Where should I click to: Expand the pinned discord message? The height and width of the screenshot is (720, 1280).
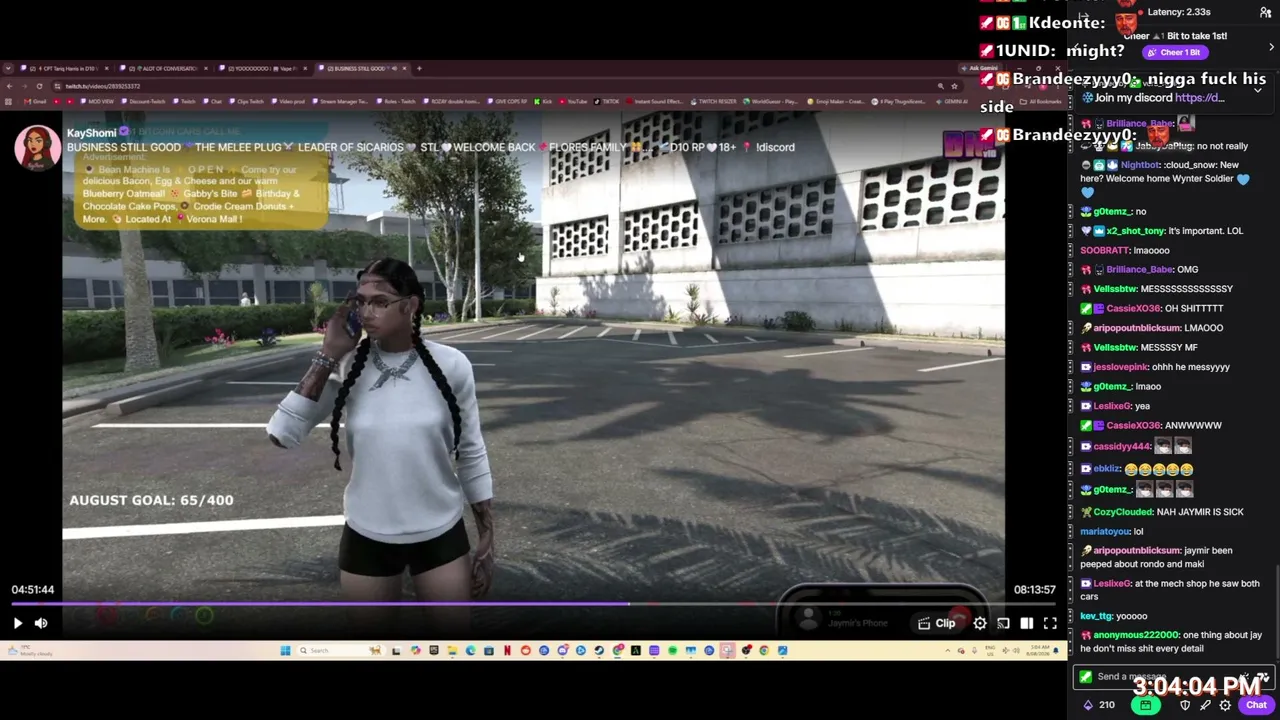tap(1258, 90)
